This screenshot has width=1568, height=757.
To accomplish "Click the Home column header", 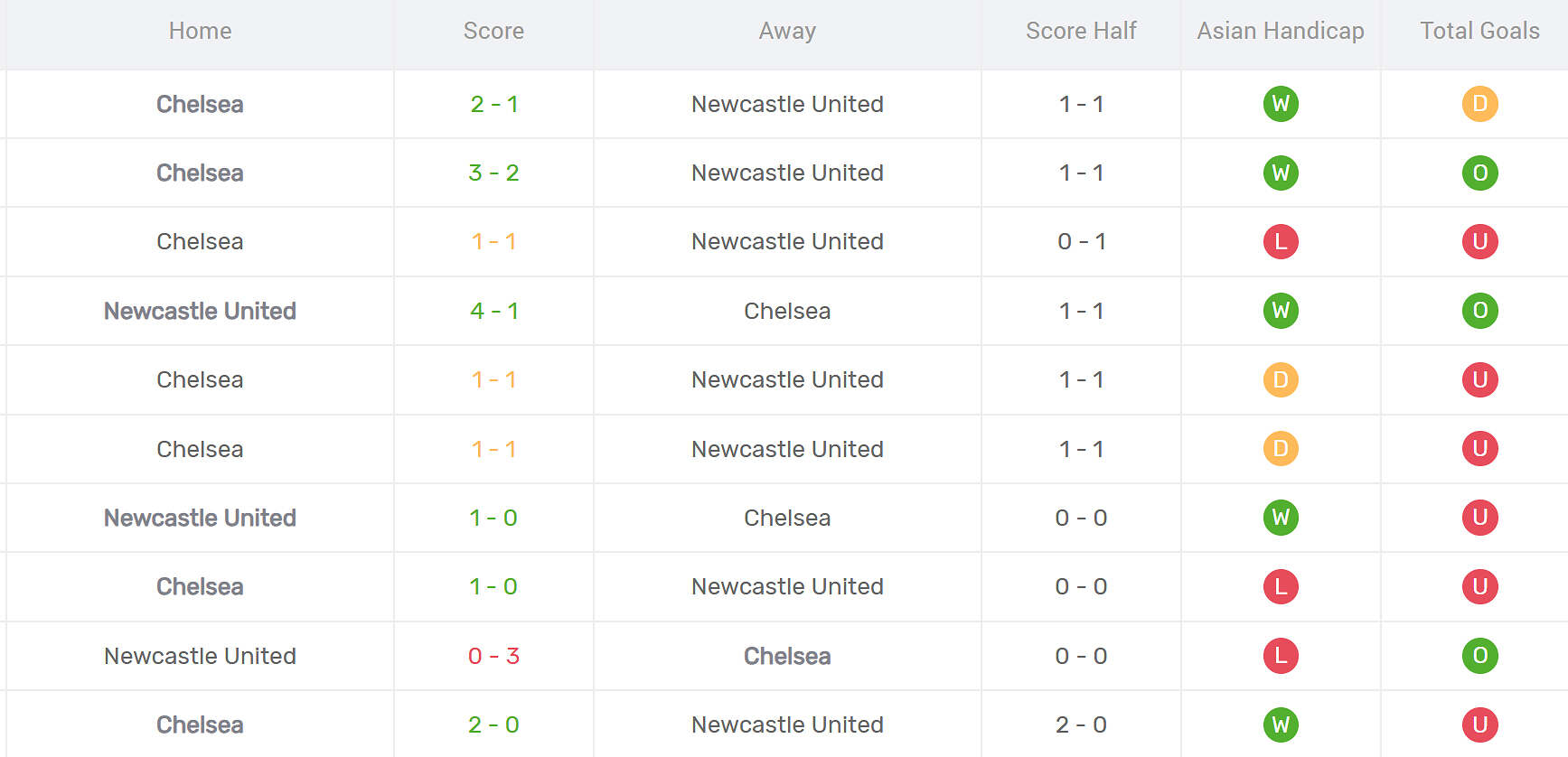I will 200,31.
